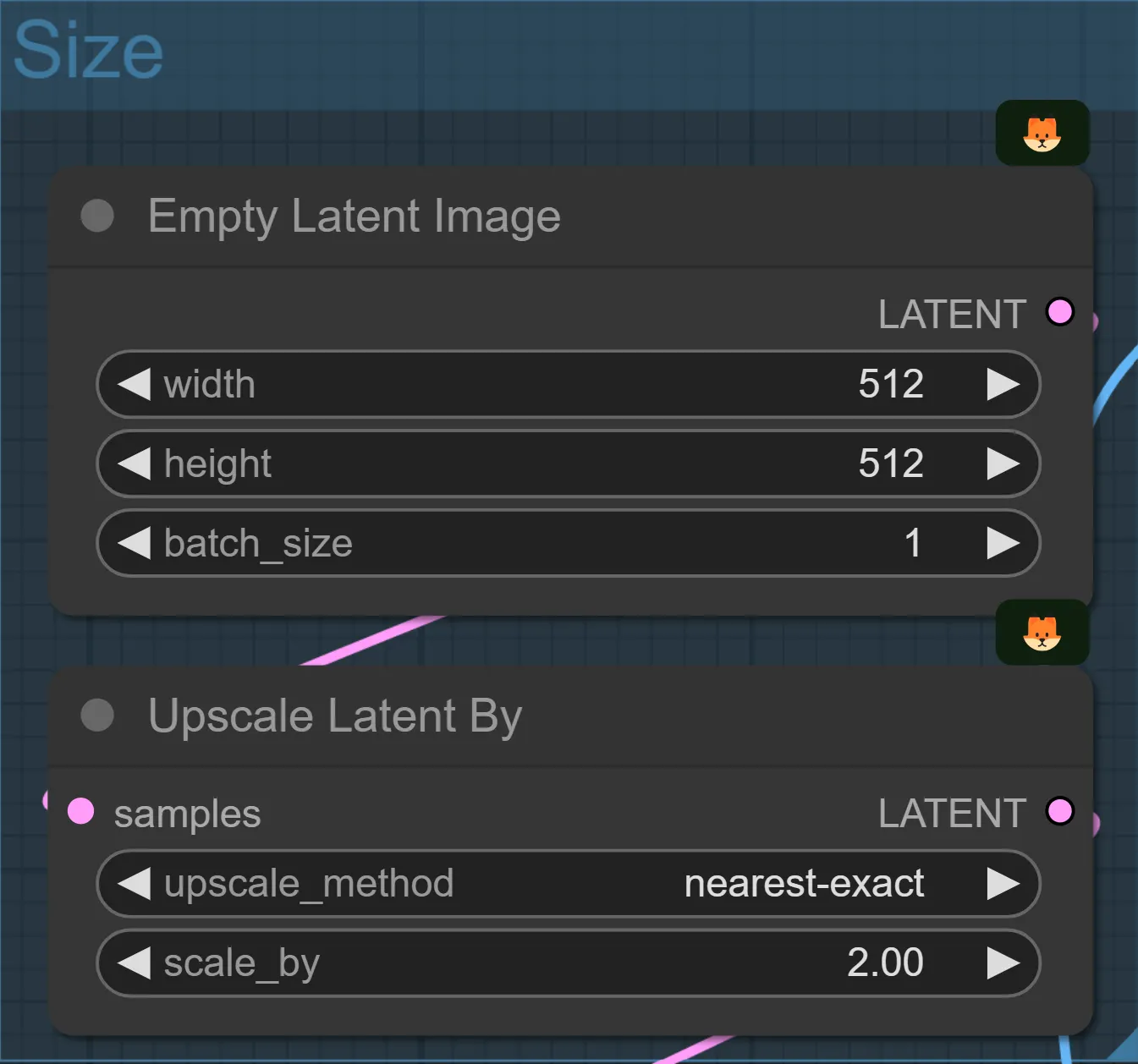The image size is (1138, 1064).
Task: Decrease the height value
Action: point(134,463)
